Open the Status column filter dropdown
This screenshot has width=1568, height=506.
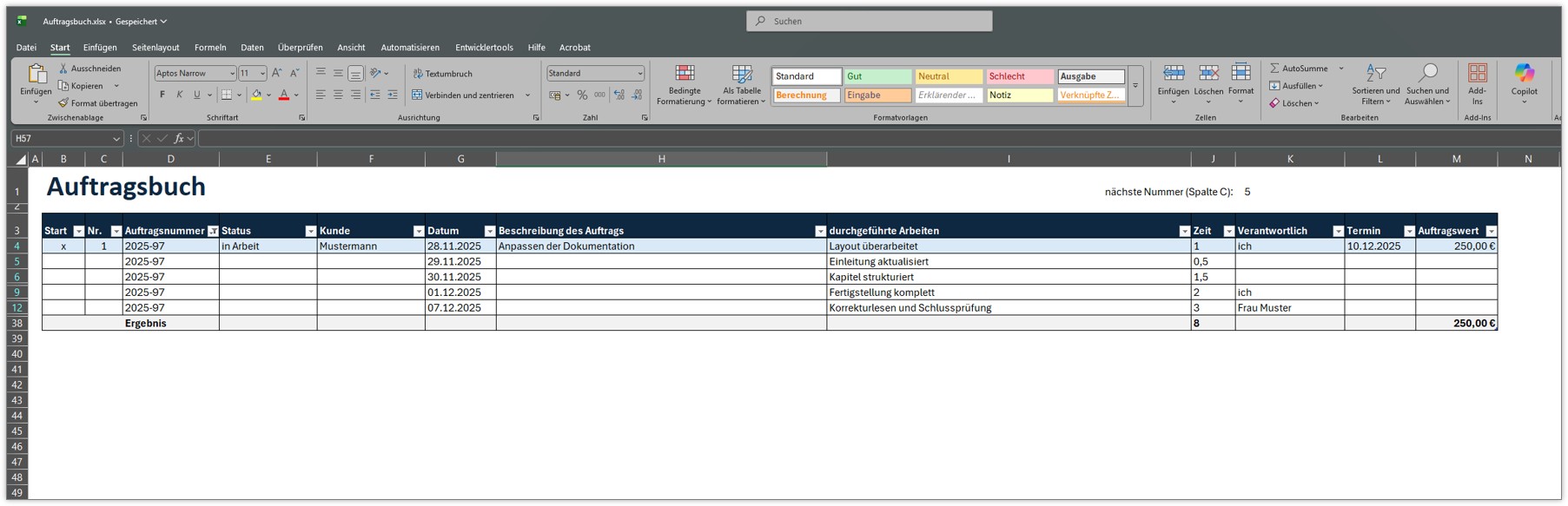(310, 231)
